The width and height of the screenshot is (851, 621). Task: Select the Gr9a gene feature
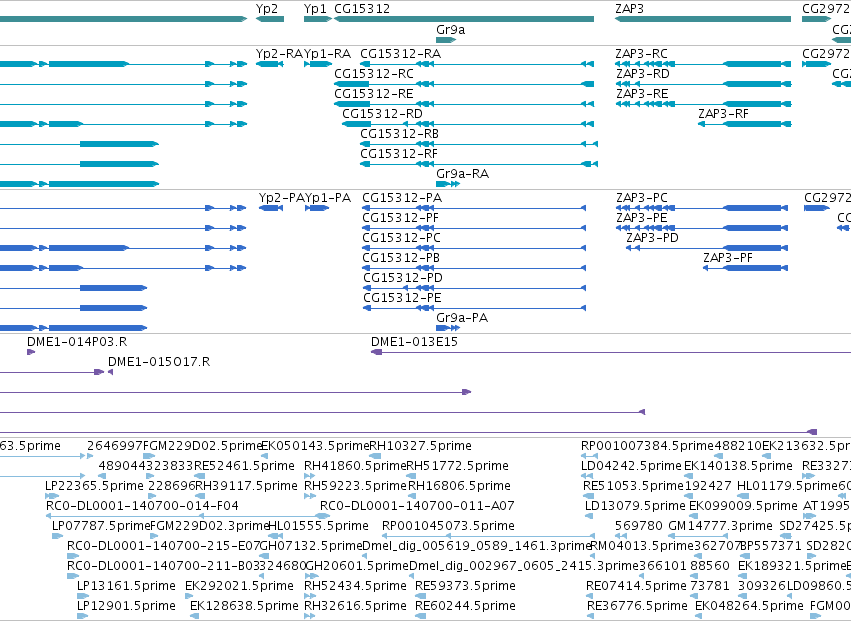446,40
